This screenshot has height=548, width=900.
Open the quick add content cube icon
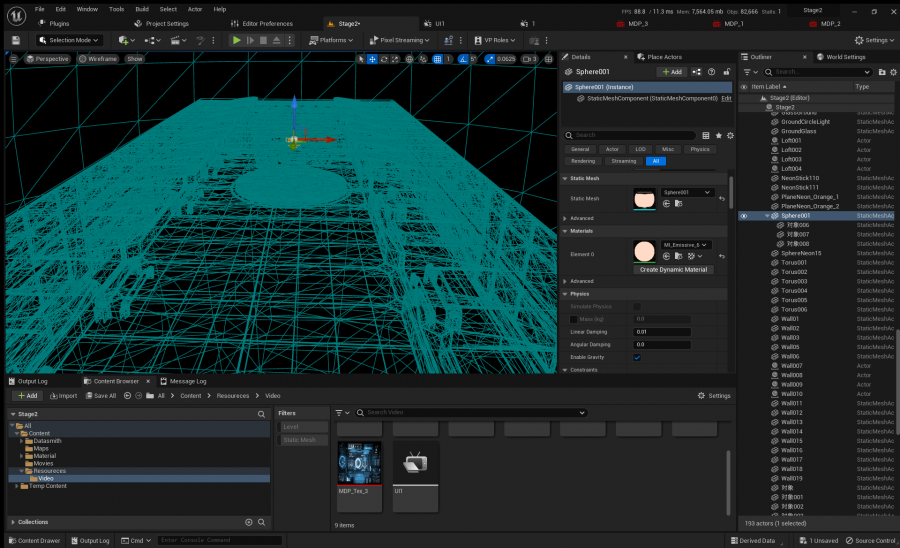[x=126, y=40]
